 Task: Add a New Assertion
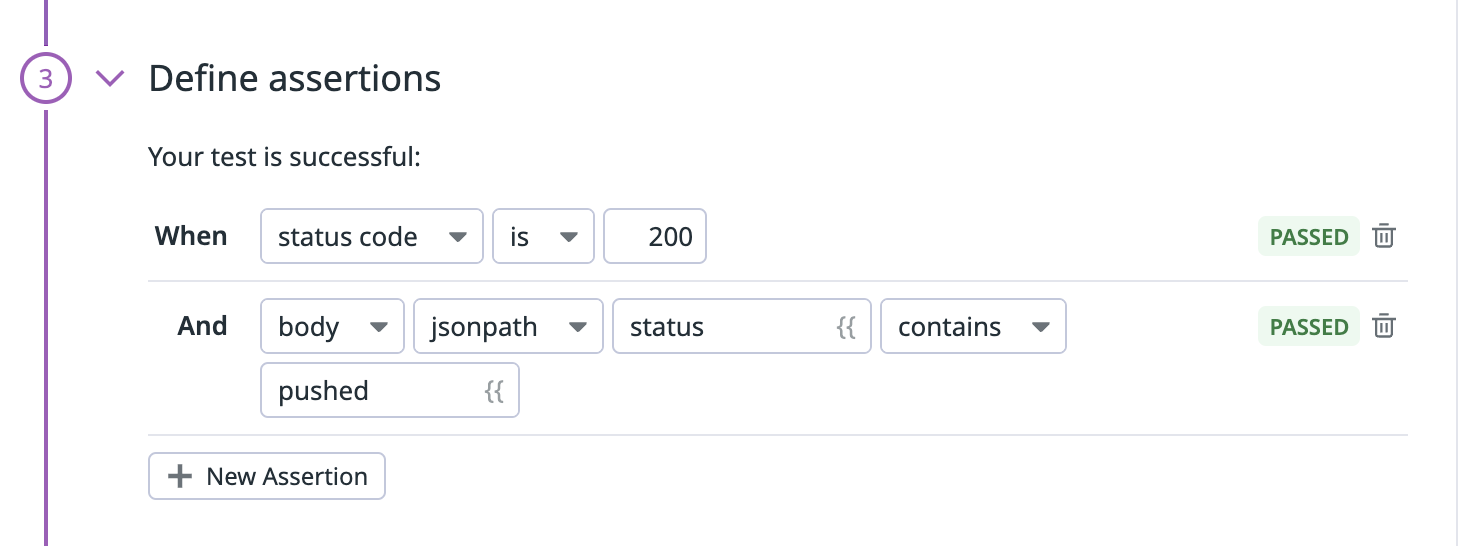tap(267, 476)
